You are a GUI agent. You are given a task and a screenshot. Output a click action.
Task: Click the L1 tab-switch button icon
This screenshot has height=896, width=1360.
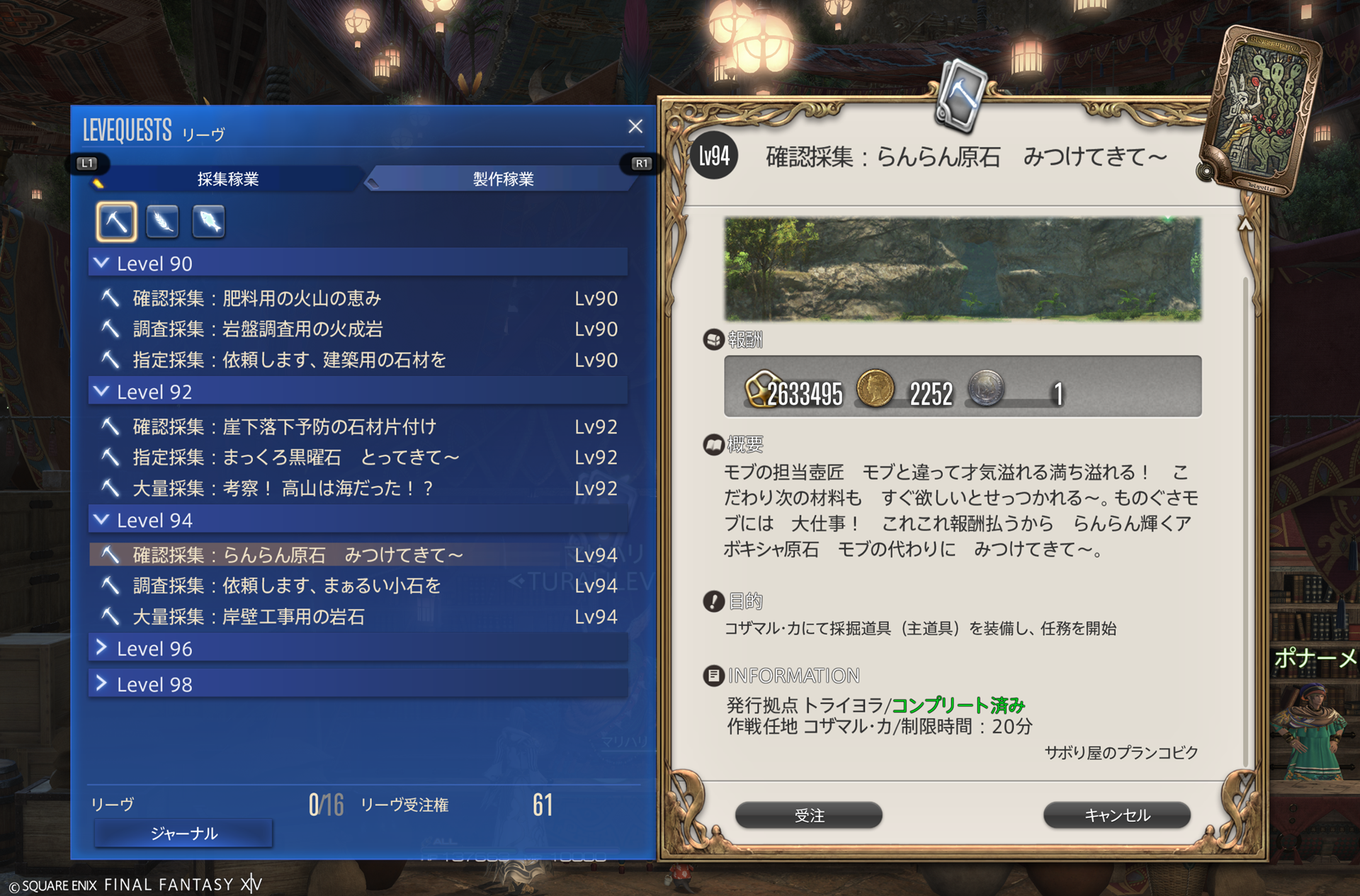pos(88,164)
